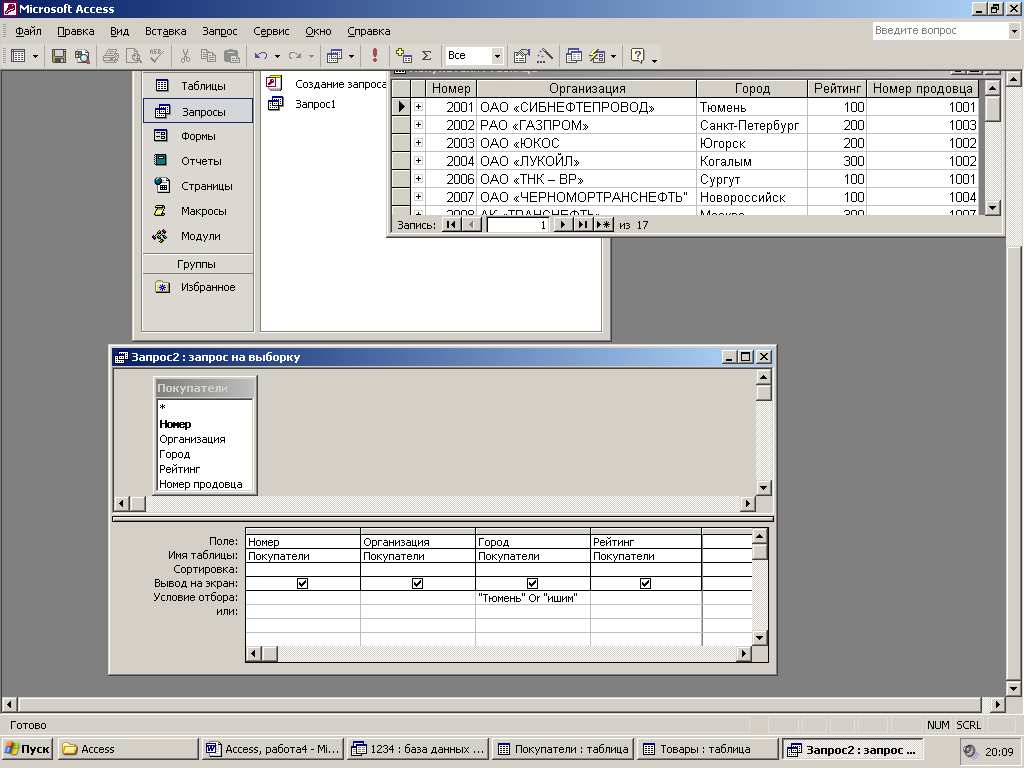Click the New Object toolbar icon
This screenshot has height=768, width=1024.
[597, 56]
